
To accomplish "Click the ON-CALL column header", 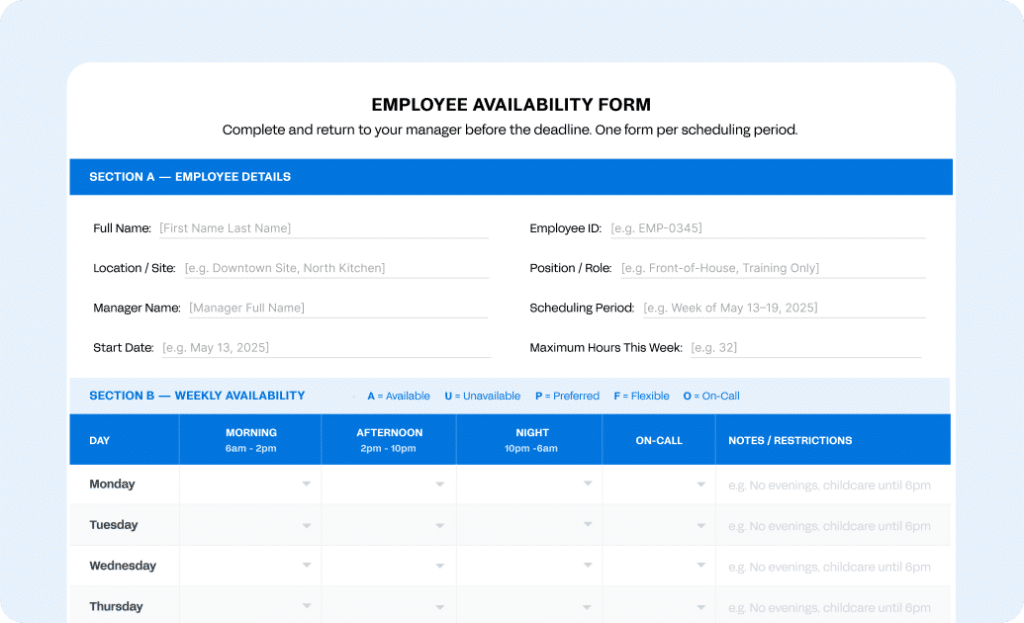I will pos(659,440).
